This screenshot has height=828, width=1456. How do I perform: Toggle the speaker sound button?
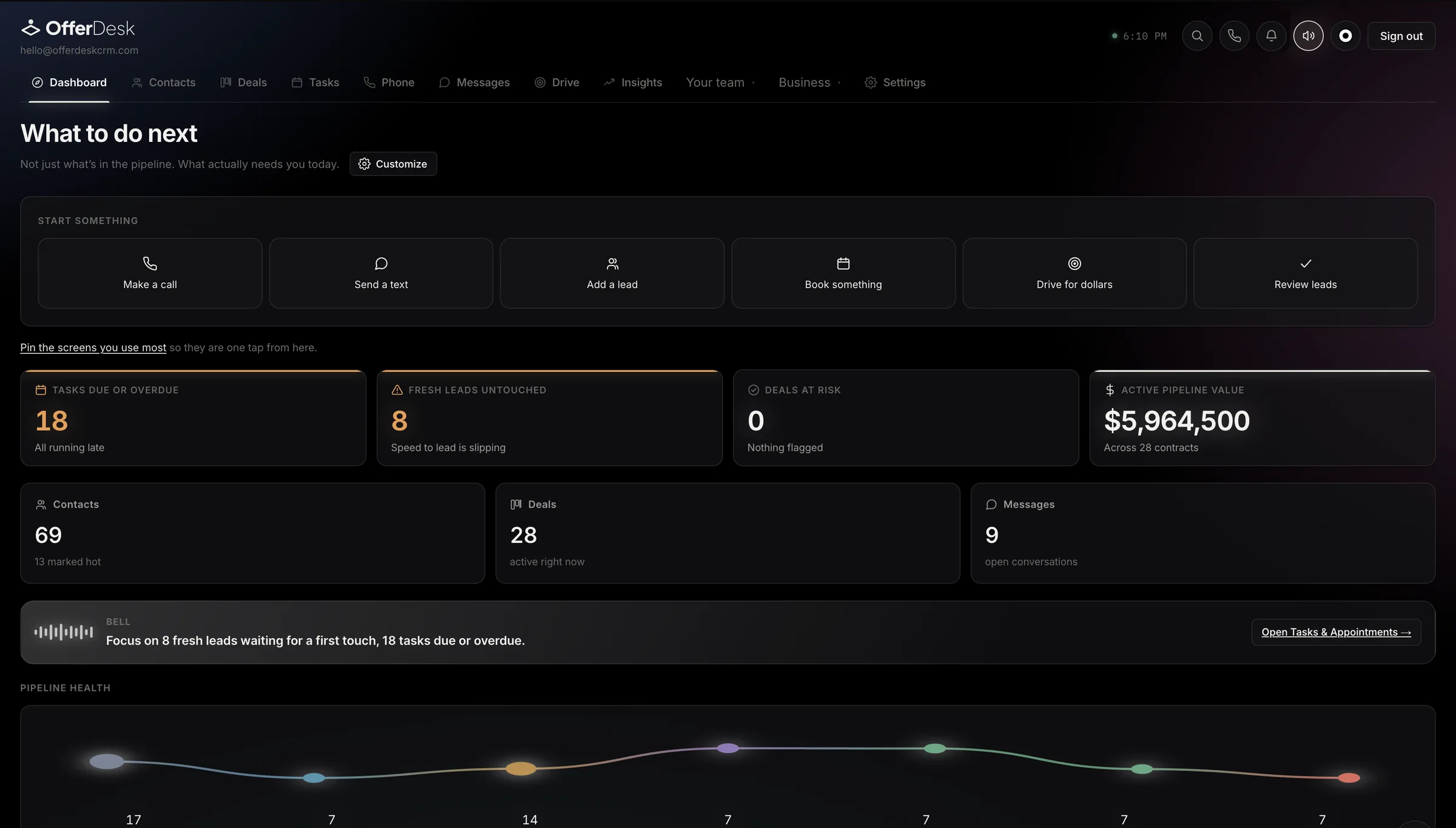click(1309, 36)
